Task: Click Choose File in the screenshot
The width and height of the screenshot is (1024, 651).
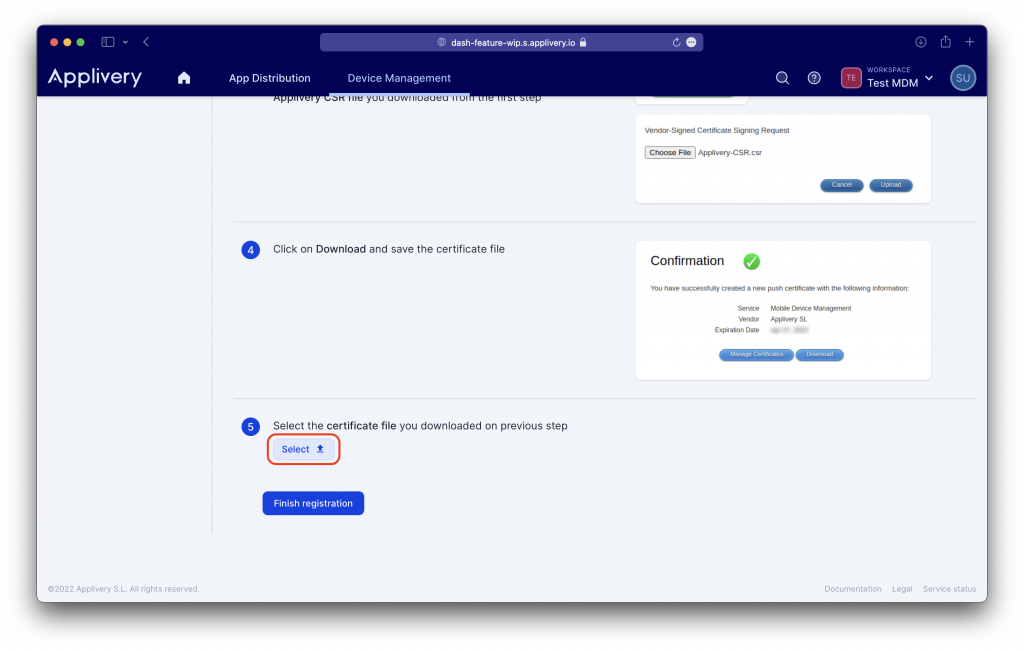Action: click(669, 153)
